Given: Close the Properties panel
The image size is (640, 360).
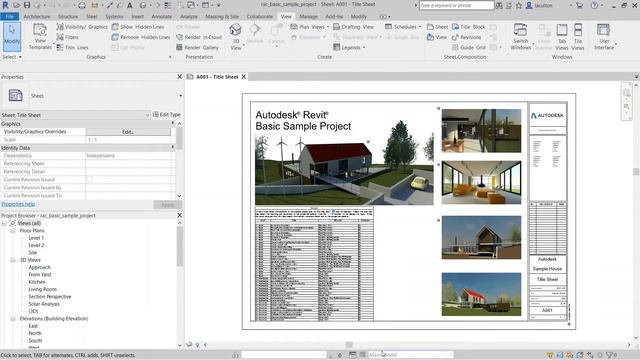Looking at the screenshot, I should pyautogui.click(x=180, y=76).
